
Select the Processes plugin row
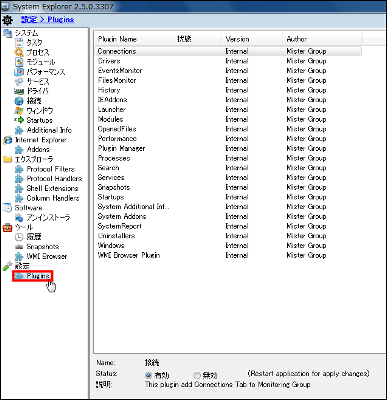click(228, 158)
